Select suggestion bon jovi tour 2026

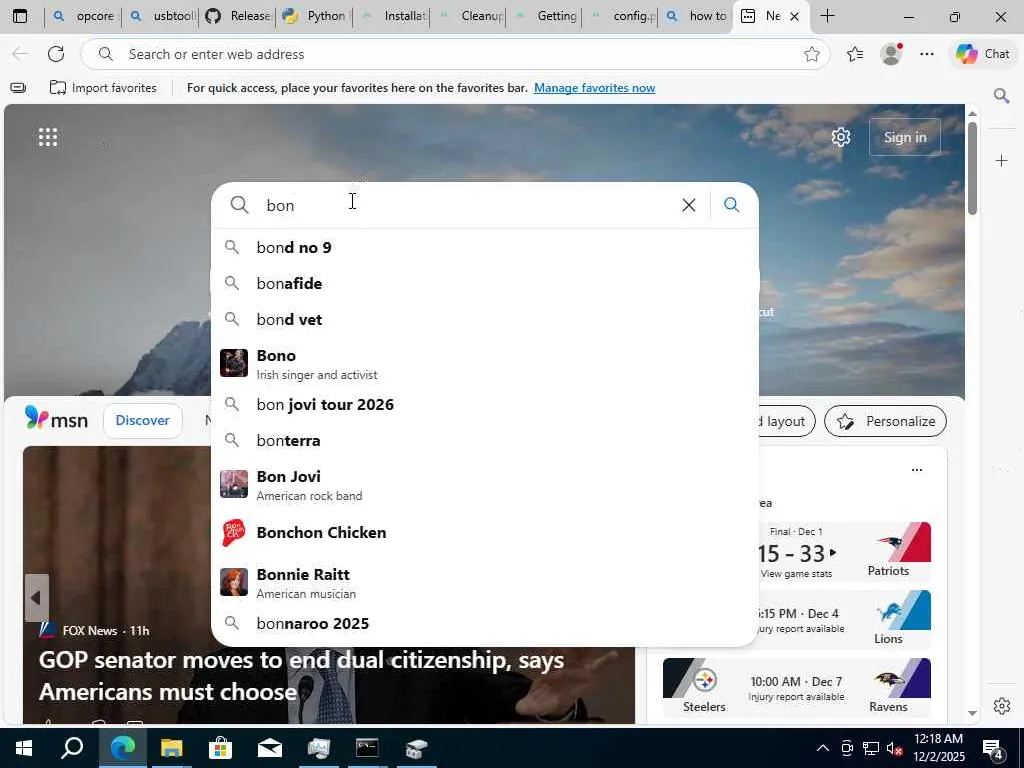(485, 404)
